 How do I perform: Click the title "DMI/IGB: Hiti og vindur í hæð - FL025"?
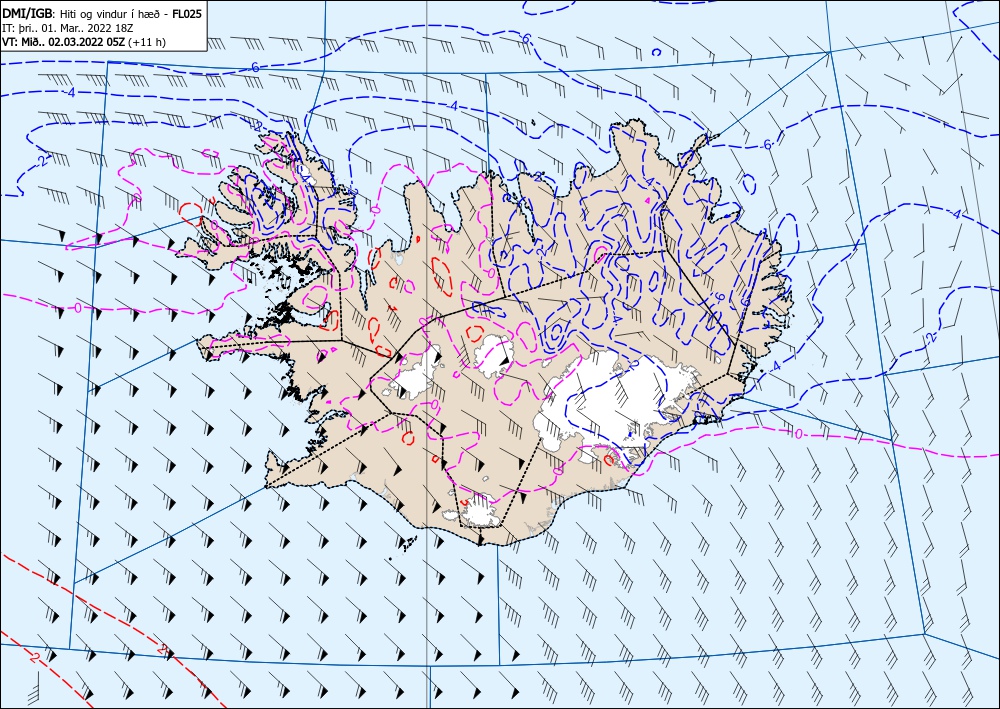coord(102,13)
